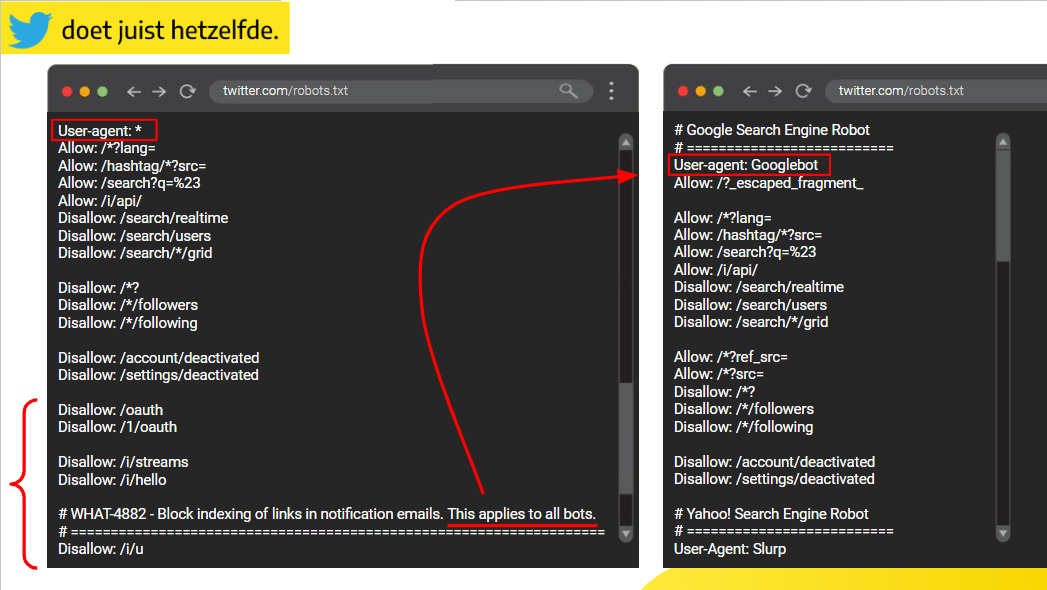The width and height of the screenshot is (1047, 590).
Task: Click the red close dot of right window
Action: 682,91
